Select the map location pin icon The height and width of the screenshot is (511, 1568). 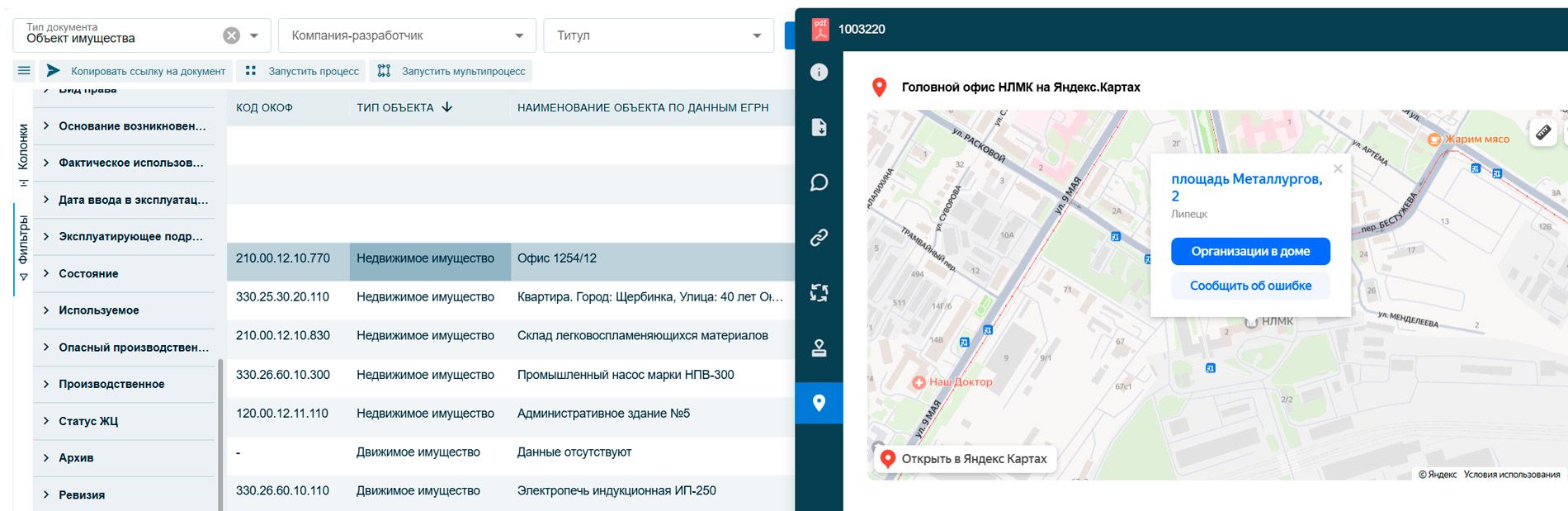tap(819, 403)
